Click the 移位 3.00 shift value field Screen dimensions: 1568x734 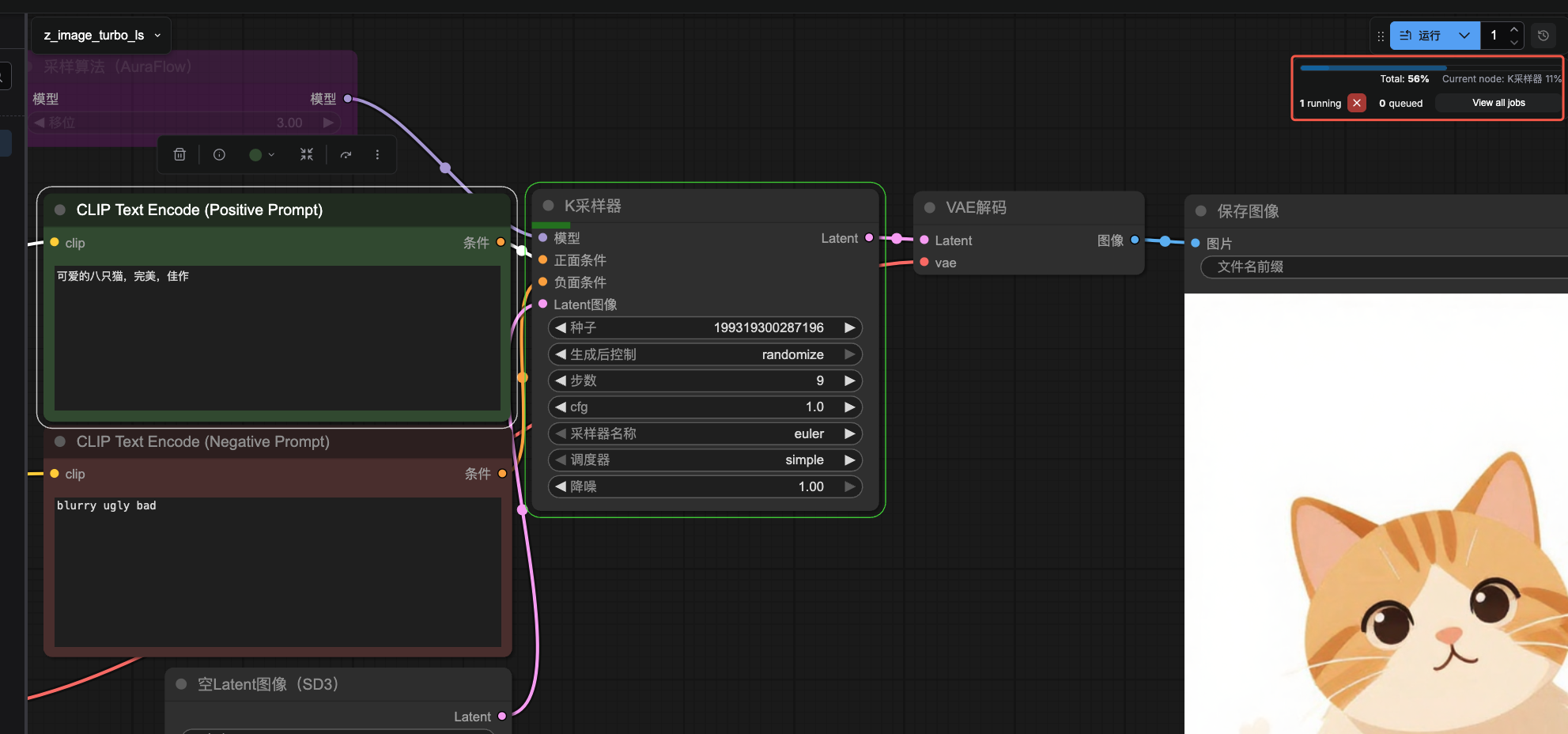(185, 123)
